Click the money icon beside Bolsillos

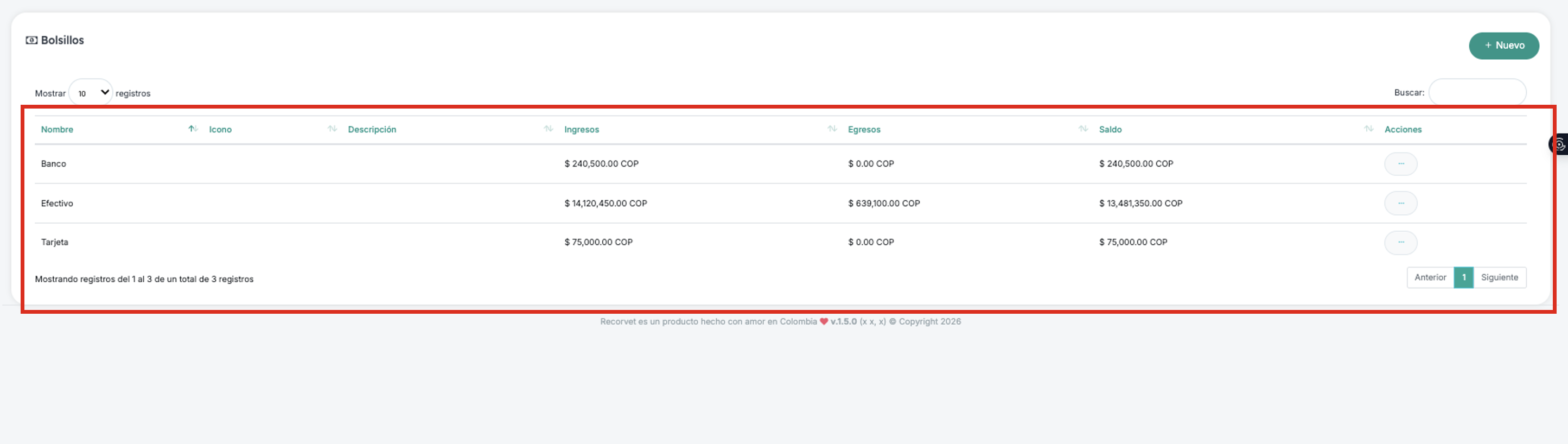[x=31, y=40]
